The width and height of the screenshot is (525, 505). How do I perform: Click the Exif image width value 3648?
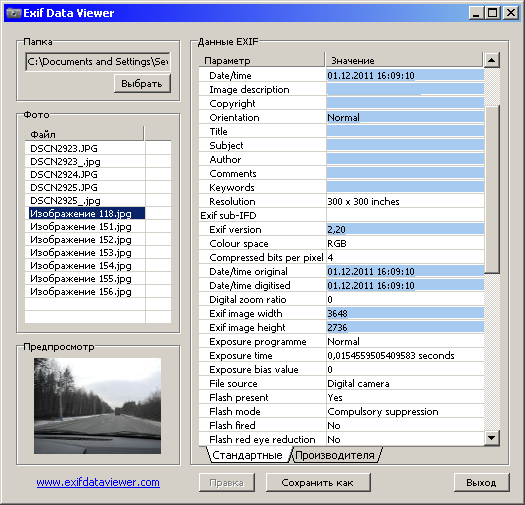(405, 313)
